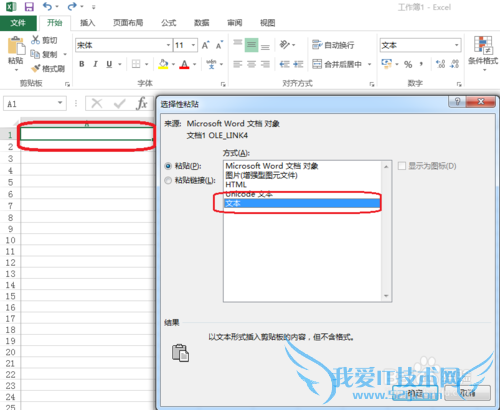This screenshot has height=410, width=500.
Task: Click Merge & Center (合并后居中)
Action: tap(337, 64)
